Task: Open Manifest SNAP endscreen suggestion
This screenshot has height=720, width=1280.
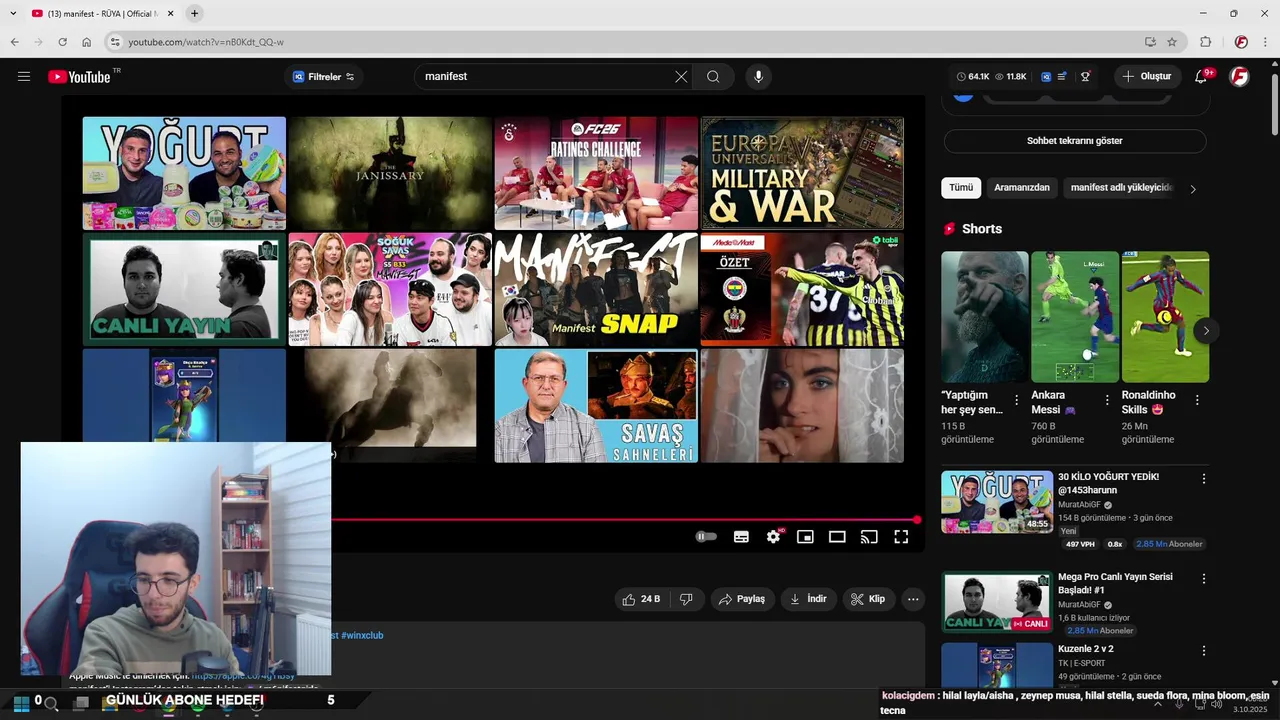Action: tap(596, 289)
